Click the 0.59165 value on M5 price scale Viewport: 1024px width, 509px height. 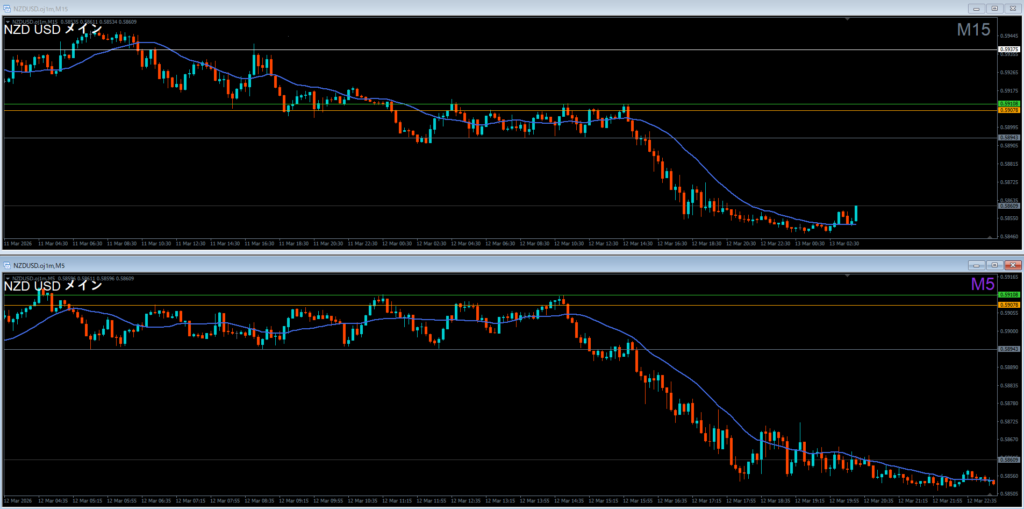click(1009, 278)
